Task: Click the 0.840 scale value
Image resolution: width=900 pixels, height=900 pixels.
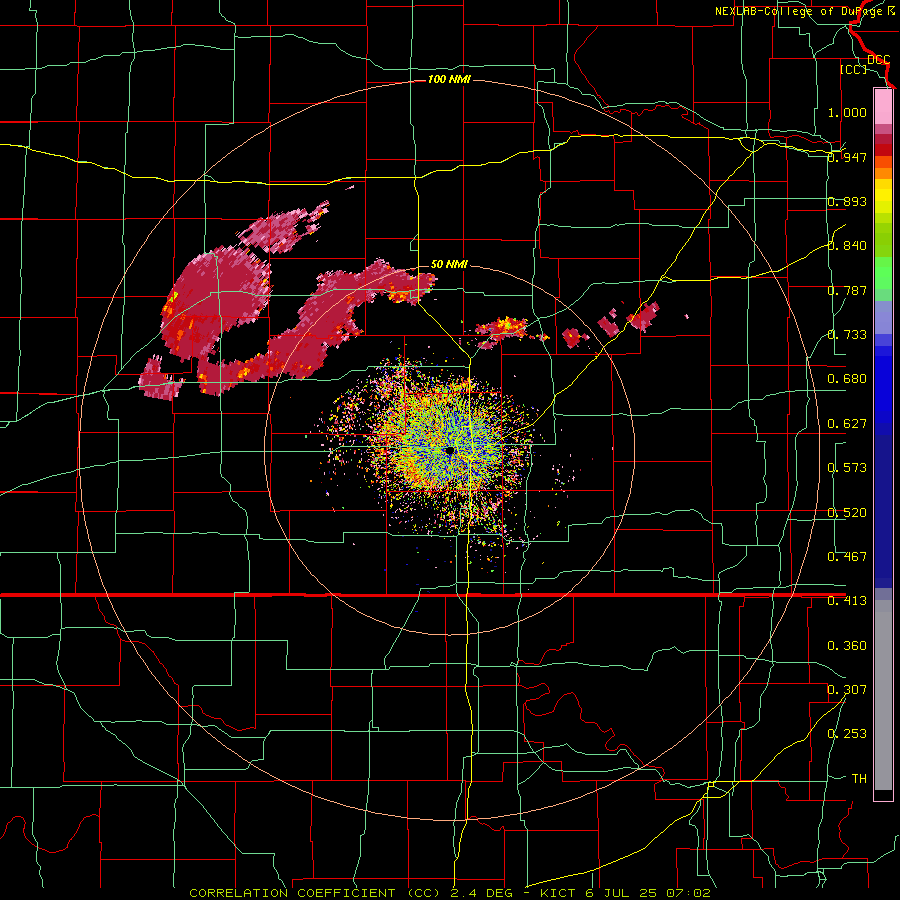Action: 847,246
